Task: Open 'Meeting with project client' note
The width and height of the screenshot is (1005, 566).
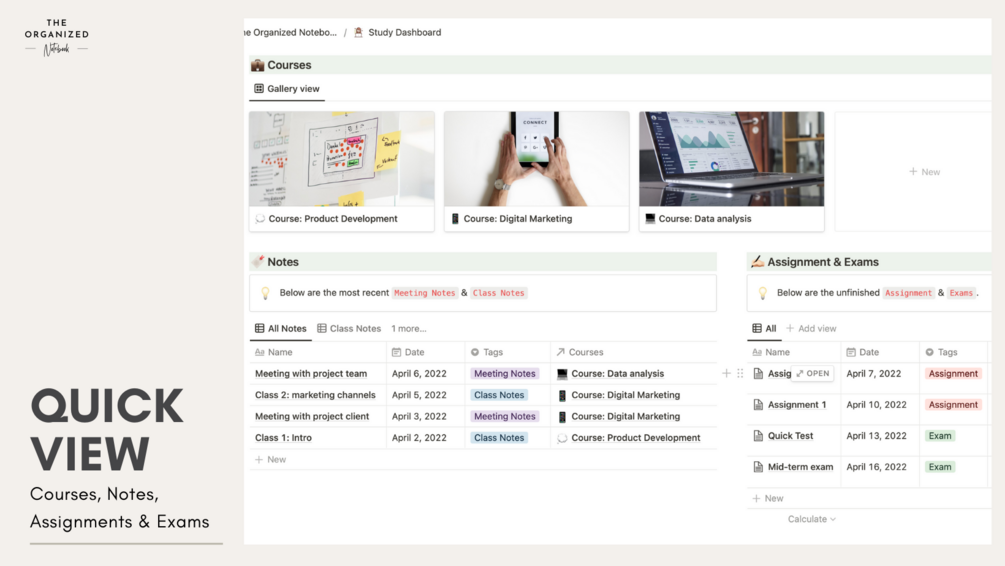Action: 312,416
